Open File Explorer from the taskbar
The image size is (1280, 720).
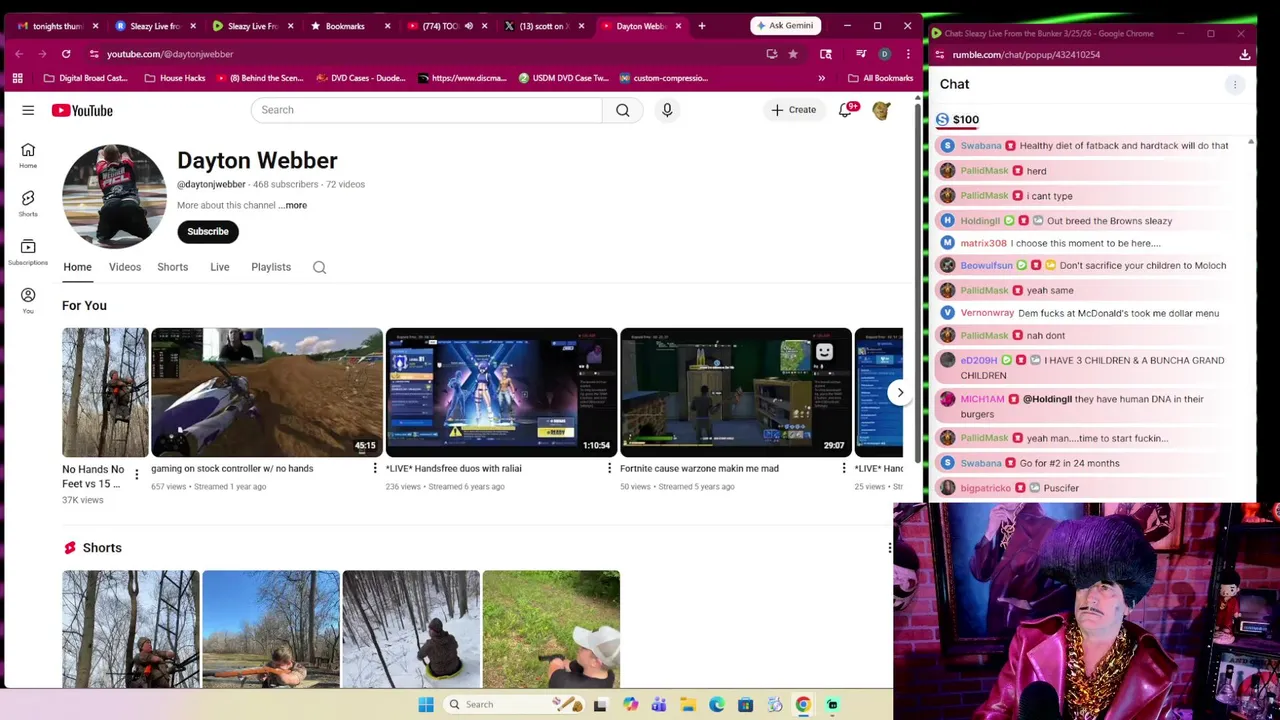click(x=688, y=705)
